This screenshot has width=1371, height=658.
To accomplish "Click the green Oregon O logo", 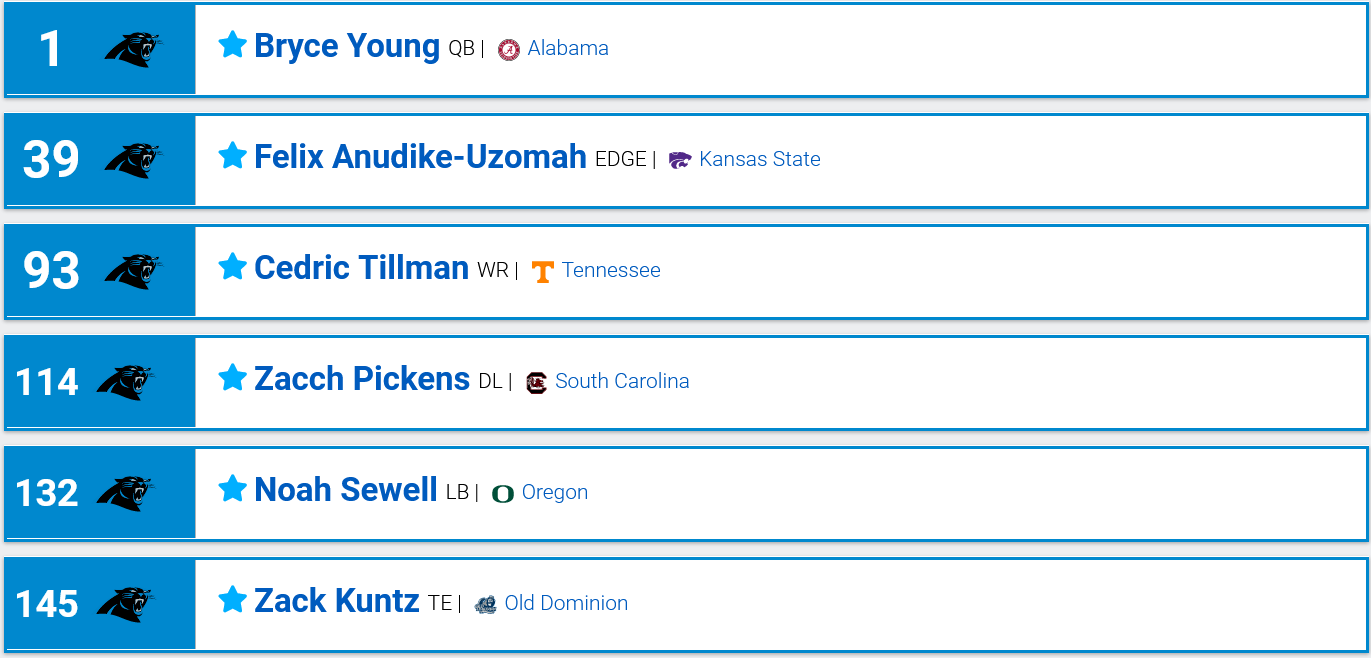I will pos(503,493).
